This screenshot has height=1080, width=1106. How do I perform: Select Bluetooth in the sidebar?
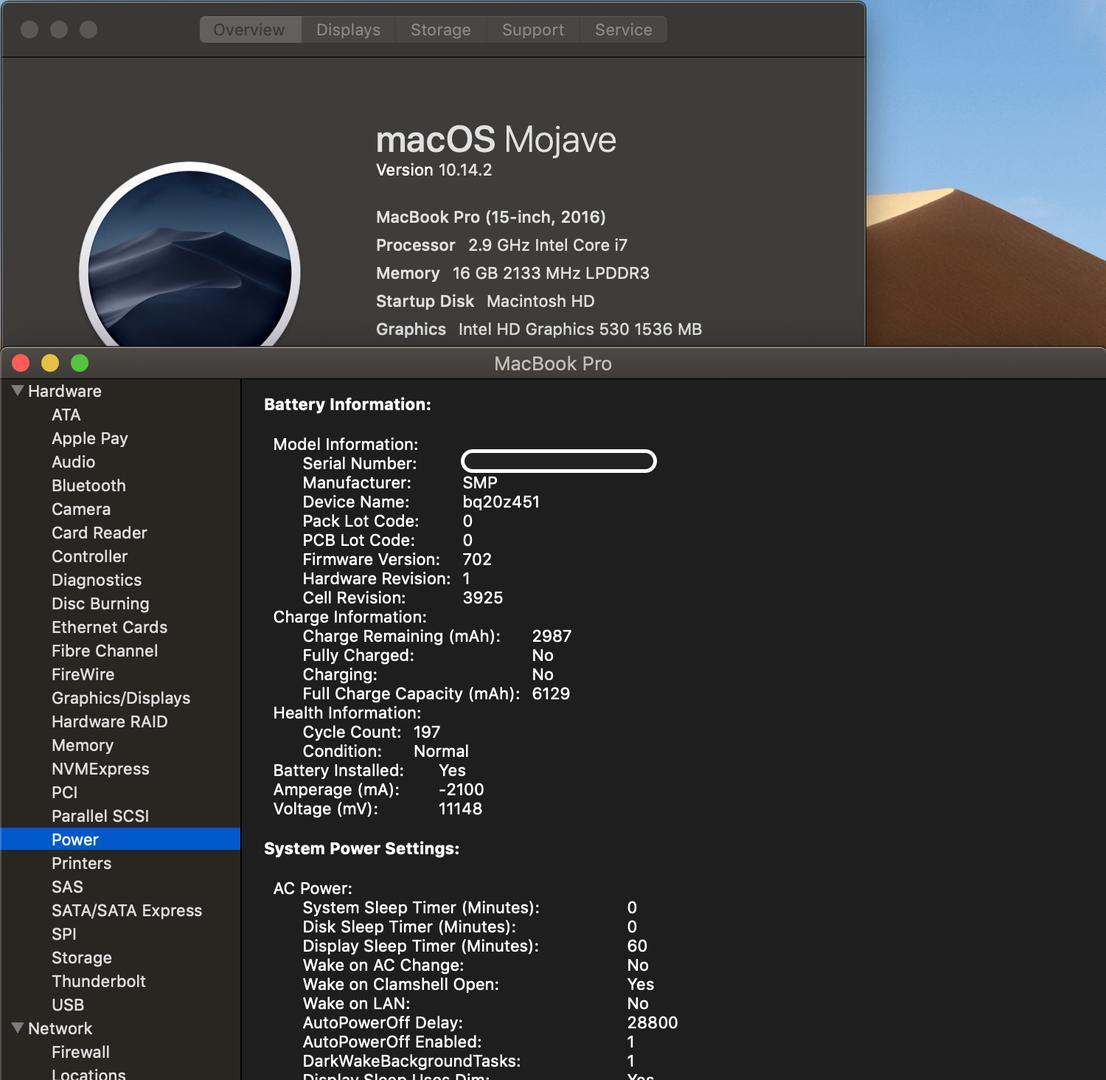click(x=89, y=485)
